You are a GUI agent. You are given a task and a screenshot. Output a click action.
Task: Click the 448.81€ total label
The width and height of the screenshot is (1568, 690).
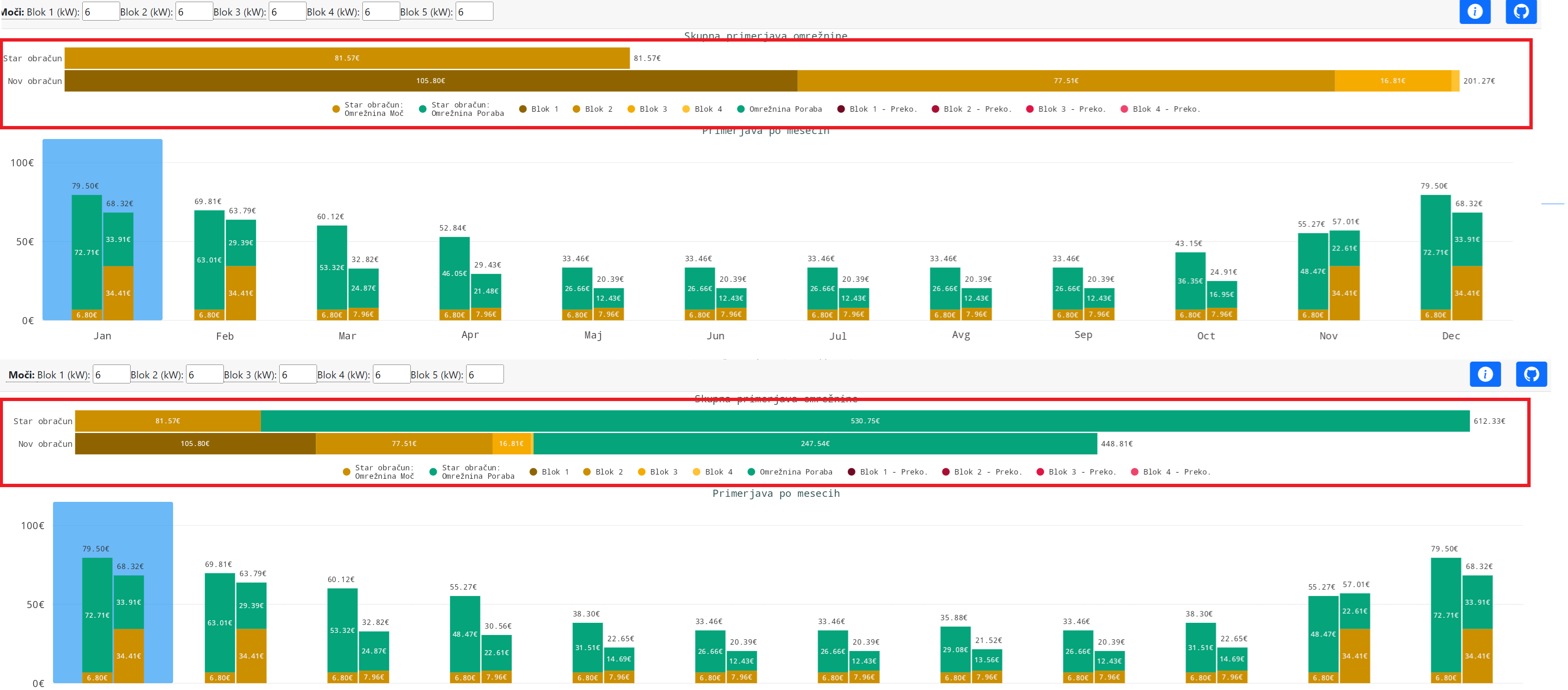pos(1117,443)
